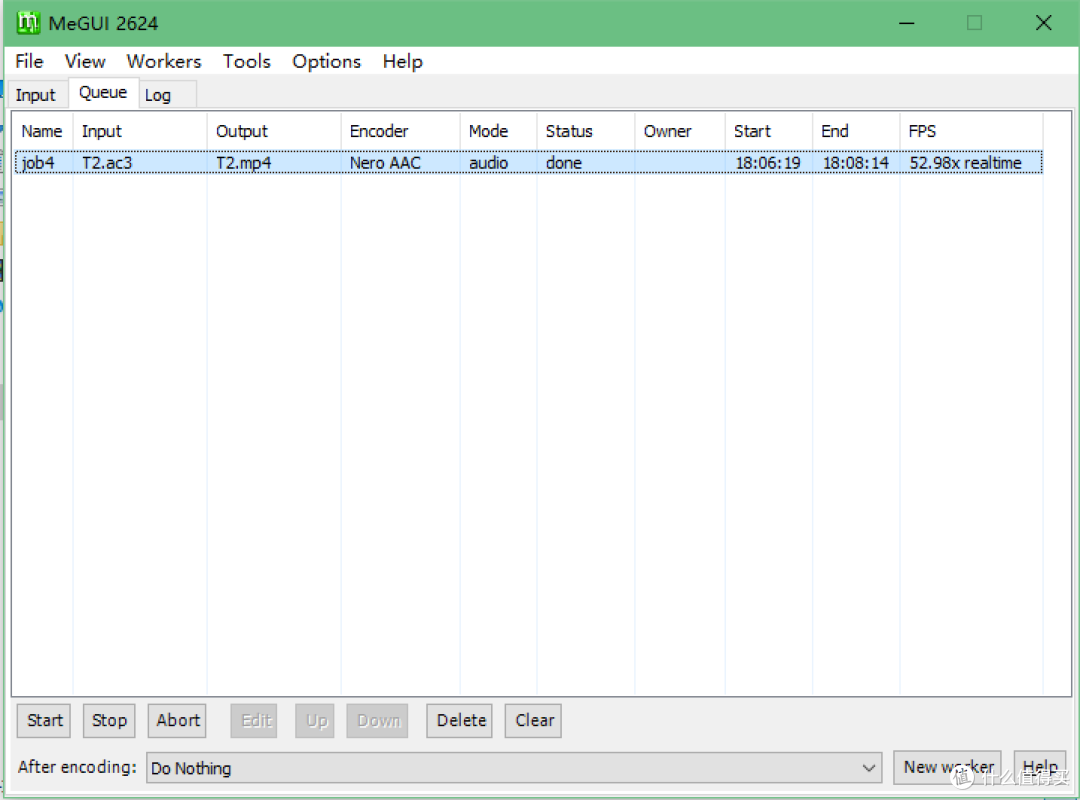Click the Delete button
The height and width of the screenshot is (800, 1080).
(459, 721)
